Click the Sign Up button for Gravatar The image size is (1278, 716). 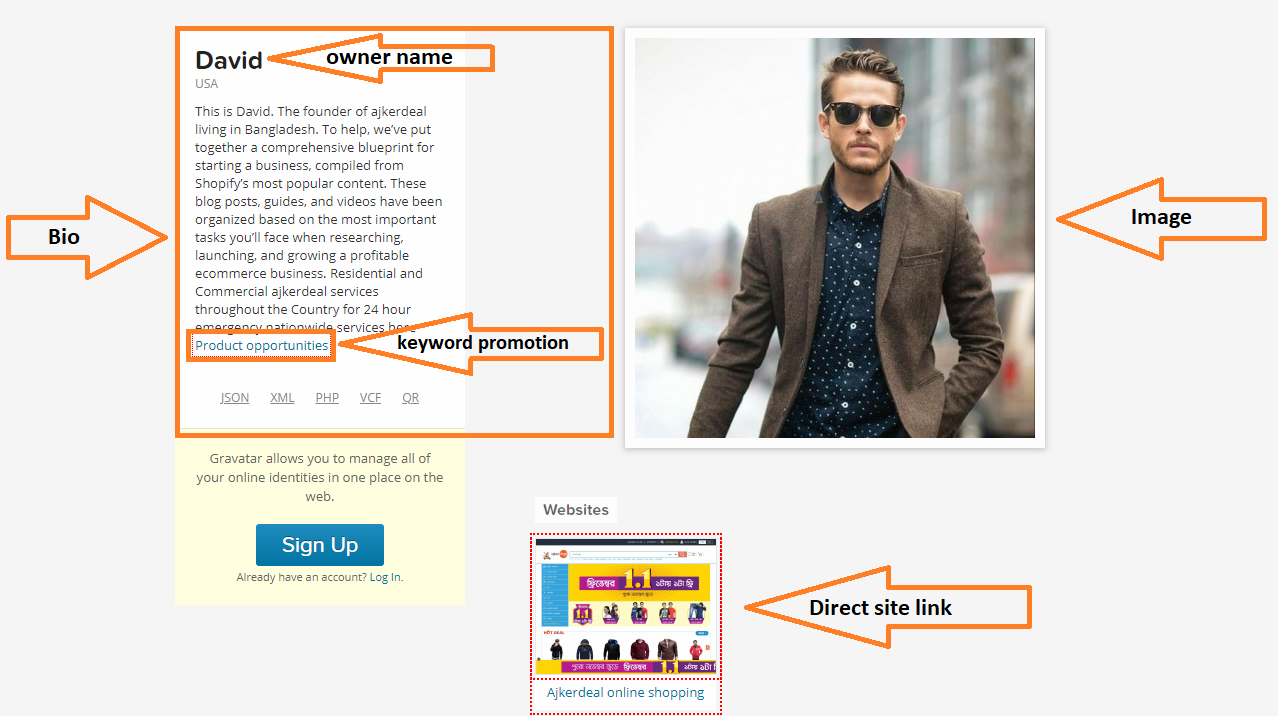click(319, 544)
